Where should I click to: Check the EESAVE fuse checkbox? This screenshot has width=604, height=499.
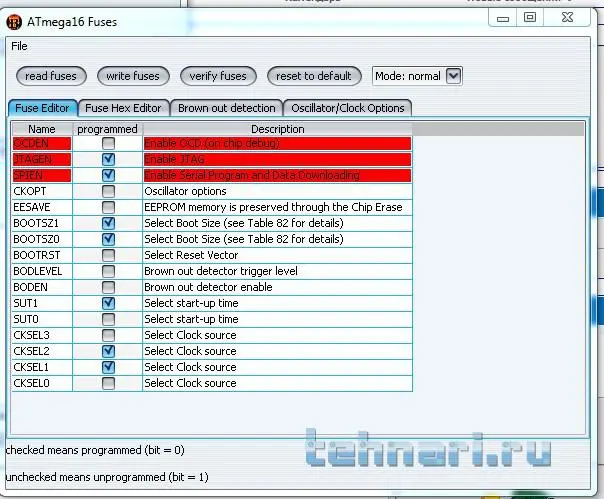click(108, 207)
